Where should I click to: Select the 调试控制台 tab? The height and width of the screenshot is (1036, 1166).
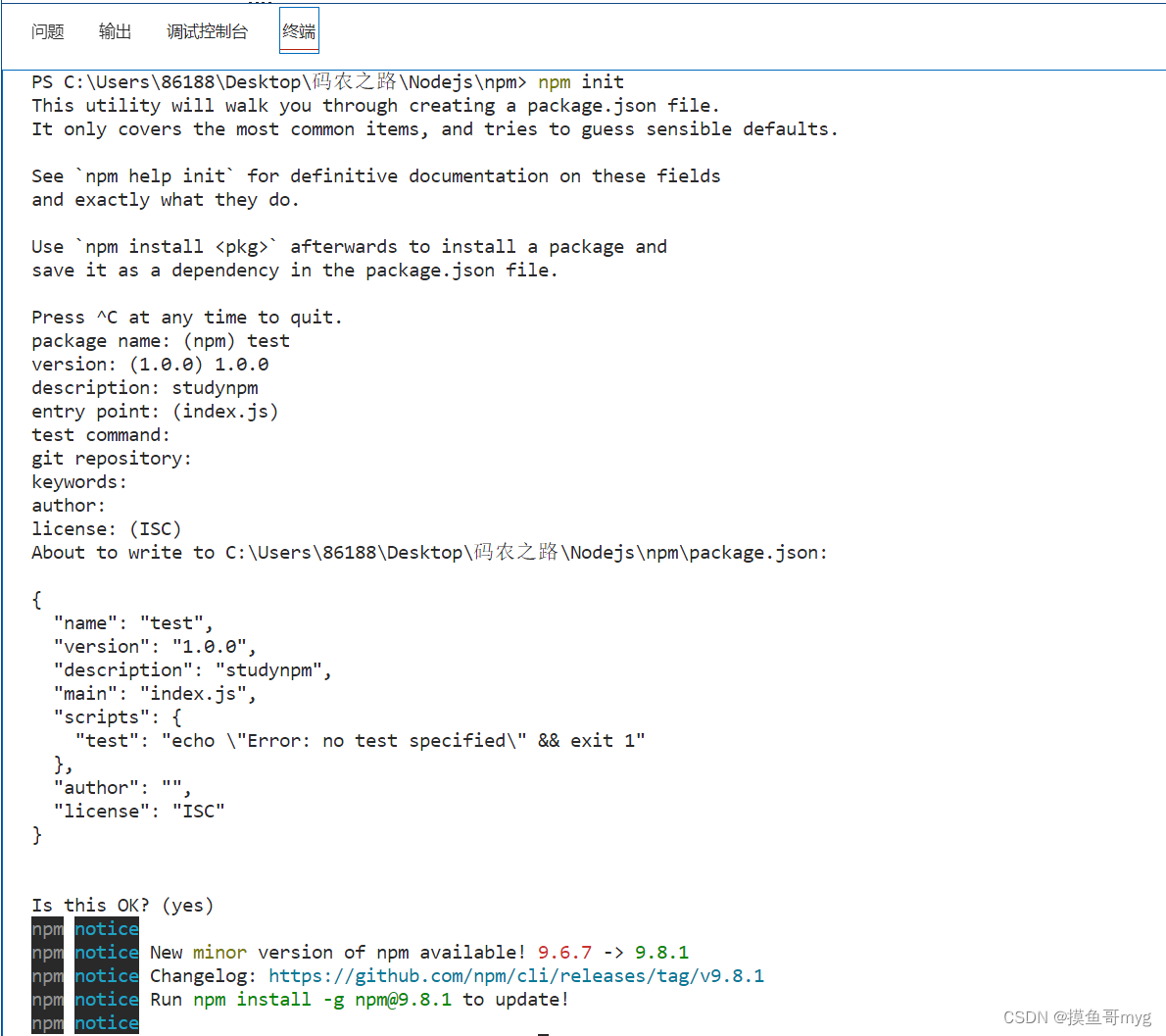tap(207, 30)
